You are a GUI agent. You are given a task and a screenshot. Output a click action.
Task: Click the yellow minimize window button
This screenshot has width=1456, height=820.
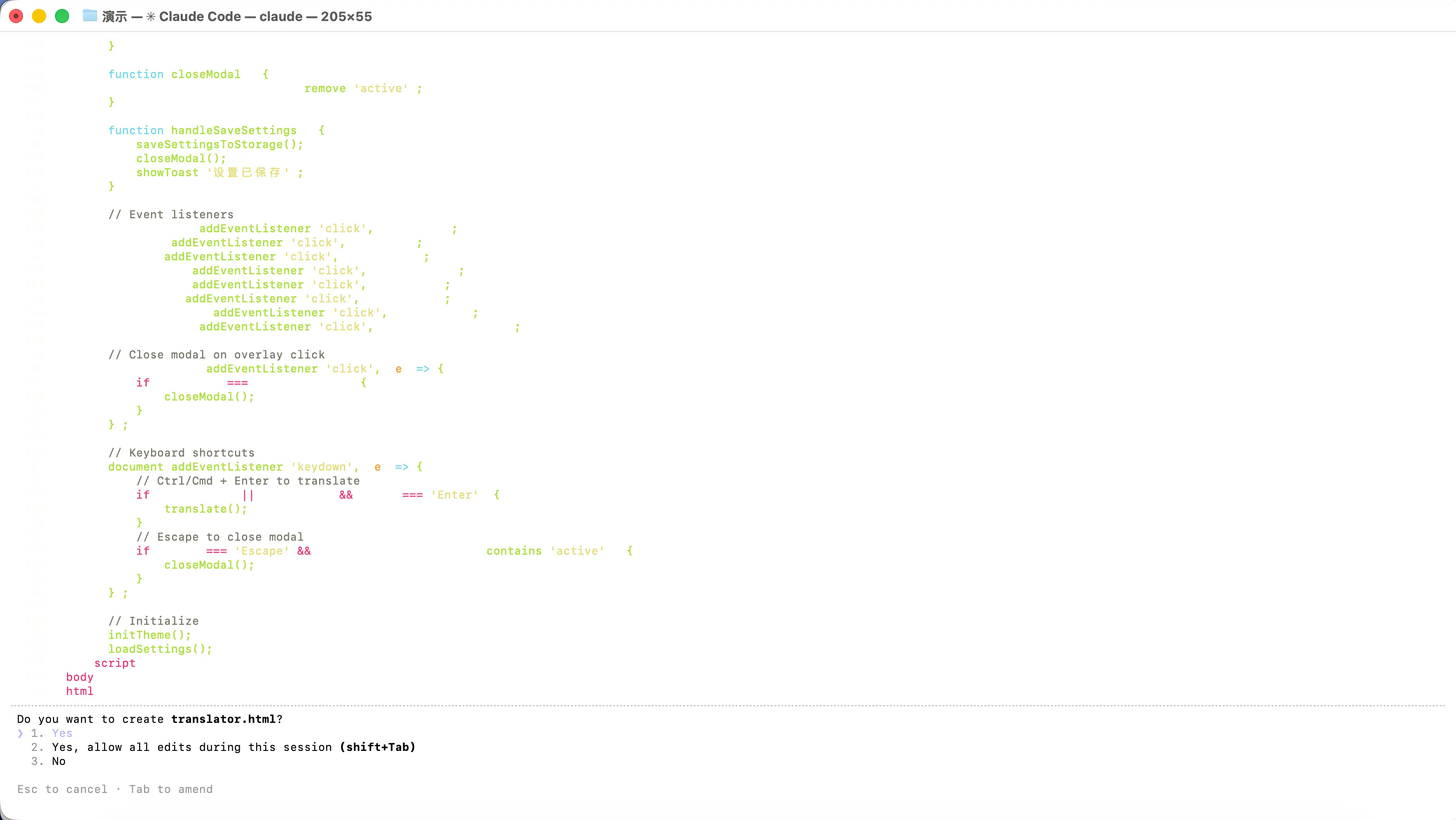(39, 17)
